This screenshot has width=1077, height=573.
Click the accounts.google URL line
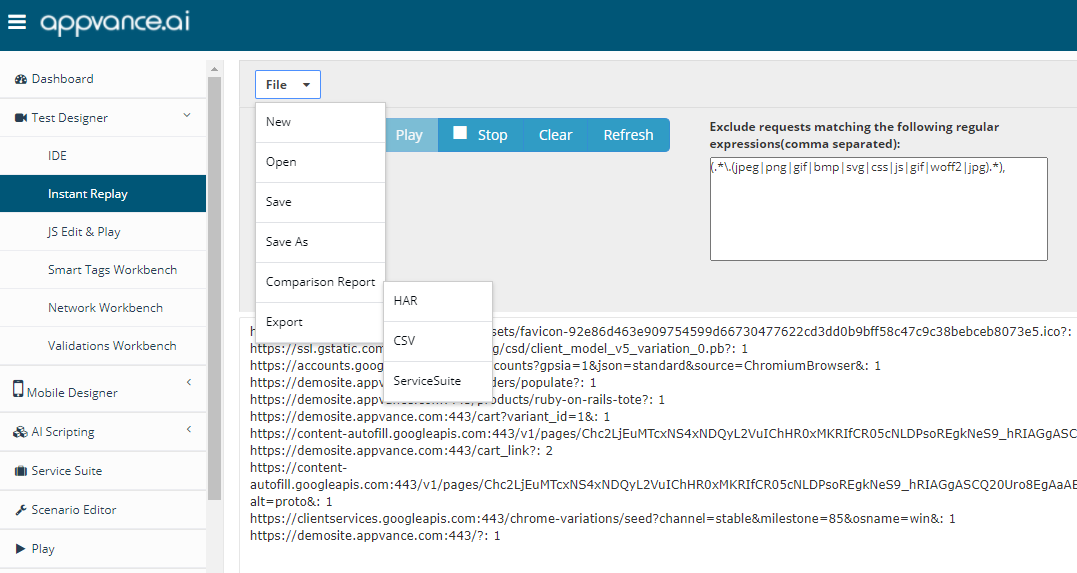687,366
